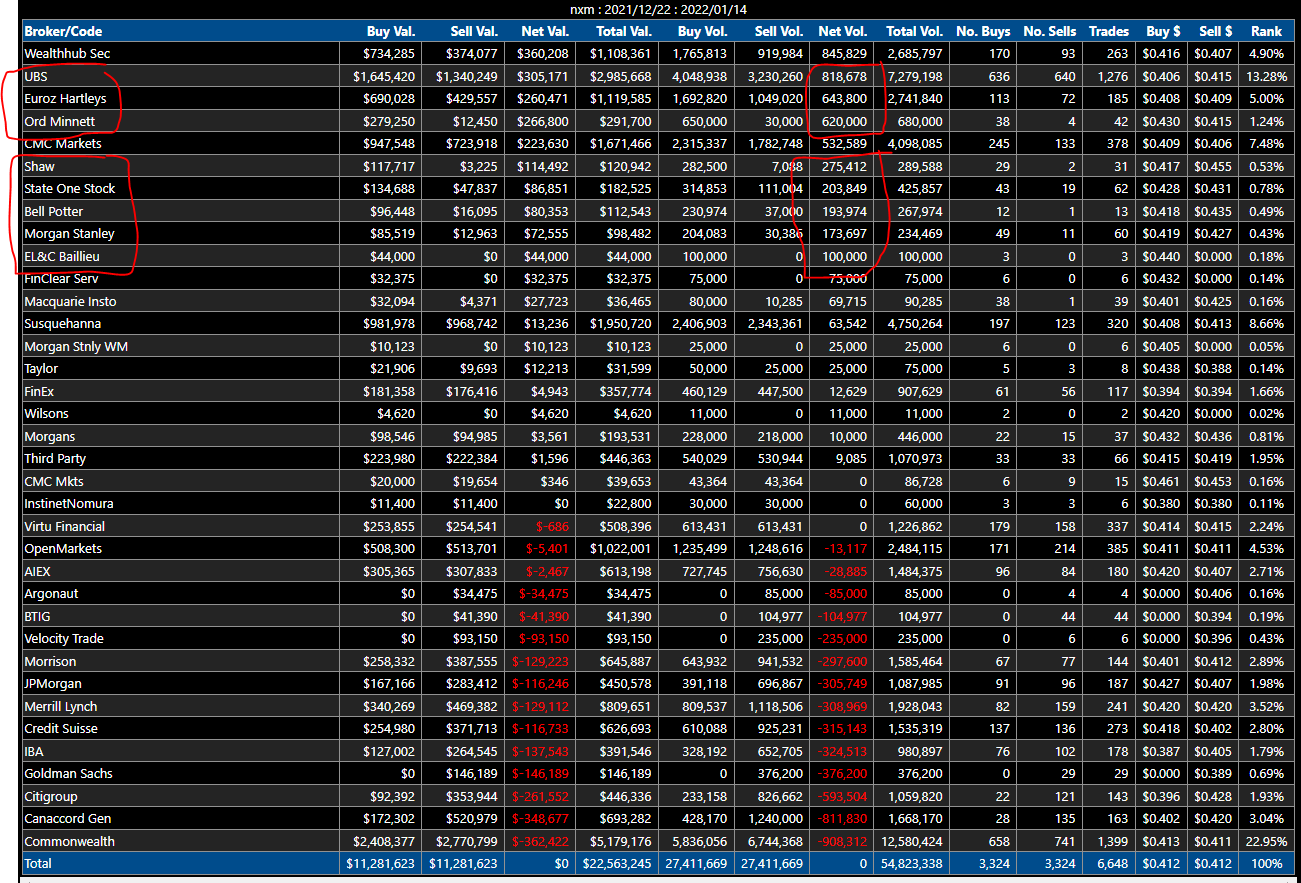Click Commonwealth net value $-362,422

pos(540,841)
